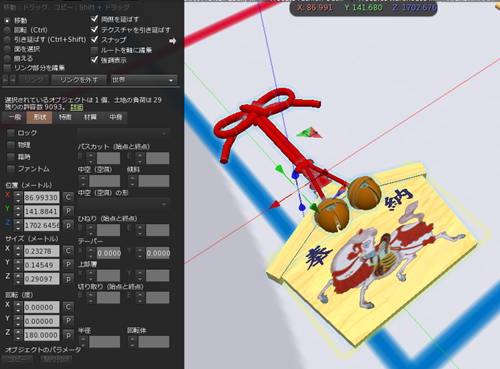
Task: Click the size Y input field
Action: point(42,265)
